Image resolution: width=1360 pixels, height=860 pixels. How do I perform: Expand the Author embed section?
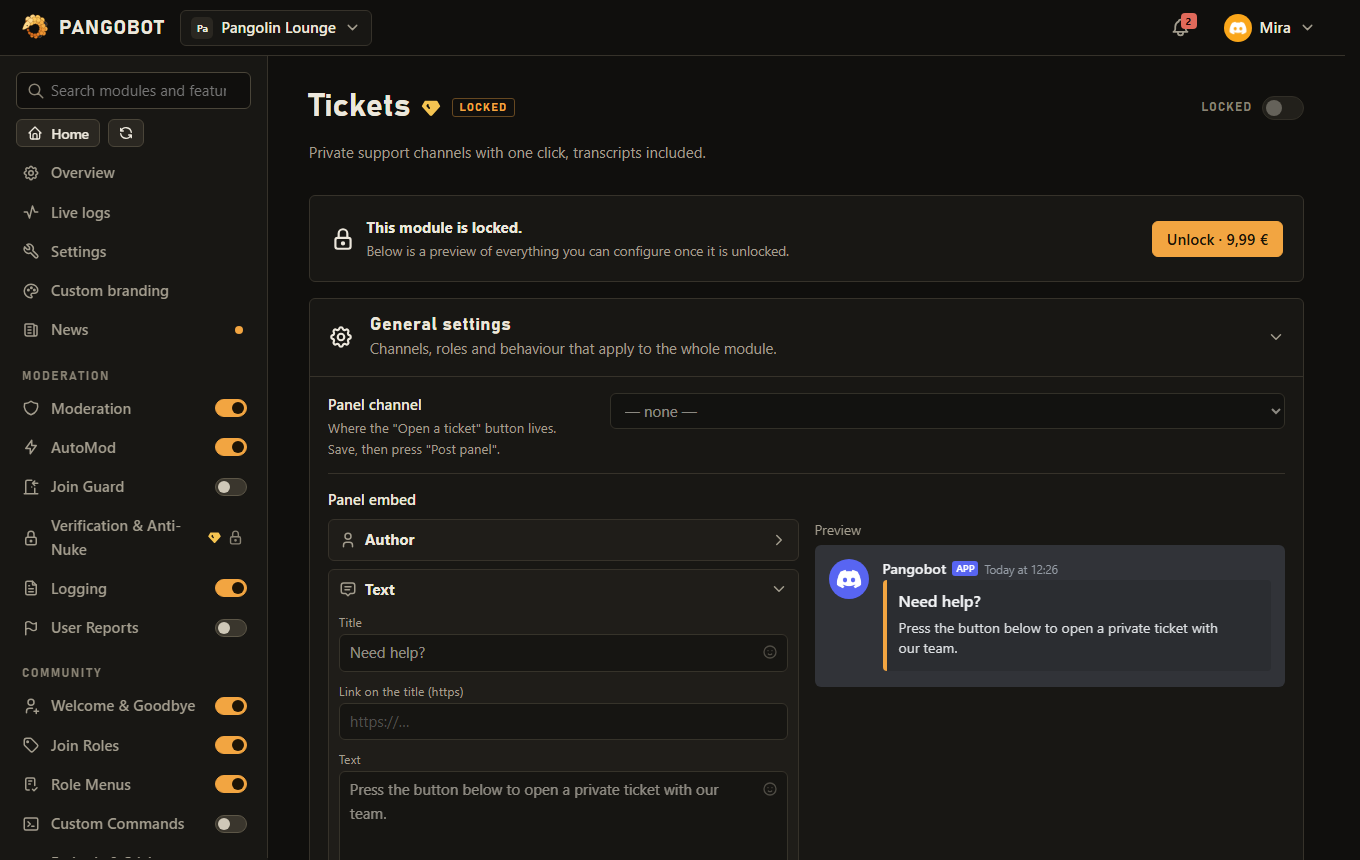(563, 540)
